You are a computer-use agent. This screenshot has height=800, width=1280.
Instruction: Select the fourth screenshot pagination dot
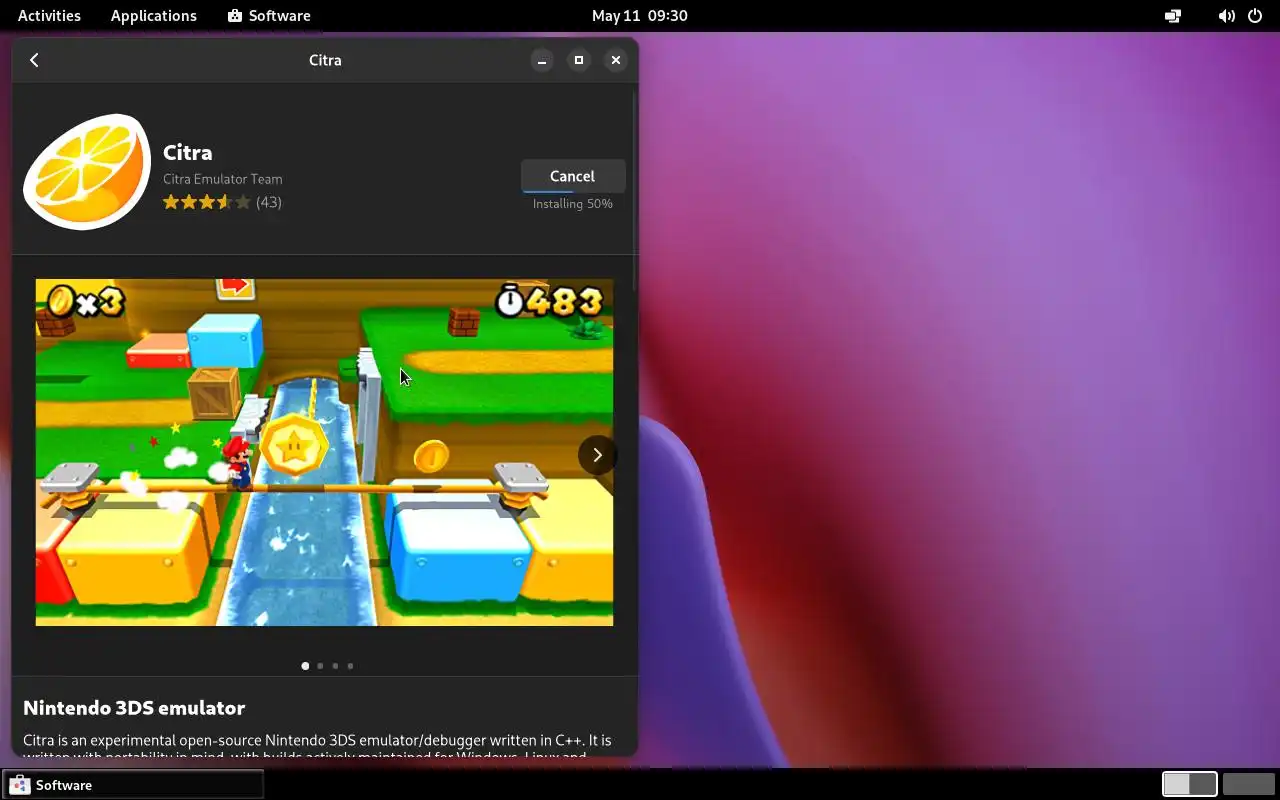pyautogui.click(x=350, y=666)
